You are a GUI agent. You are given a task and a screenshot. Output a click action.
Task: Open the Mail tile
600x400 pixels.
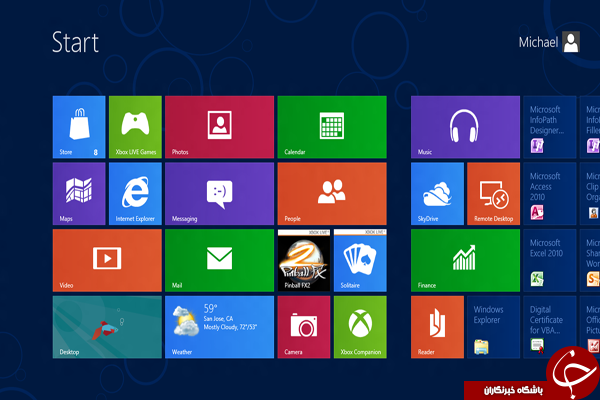pyautogui.click(x=219, y=260)
